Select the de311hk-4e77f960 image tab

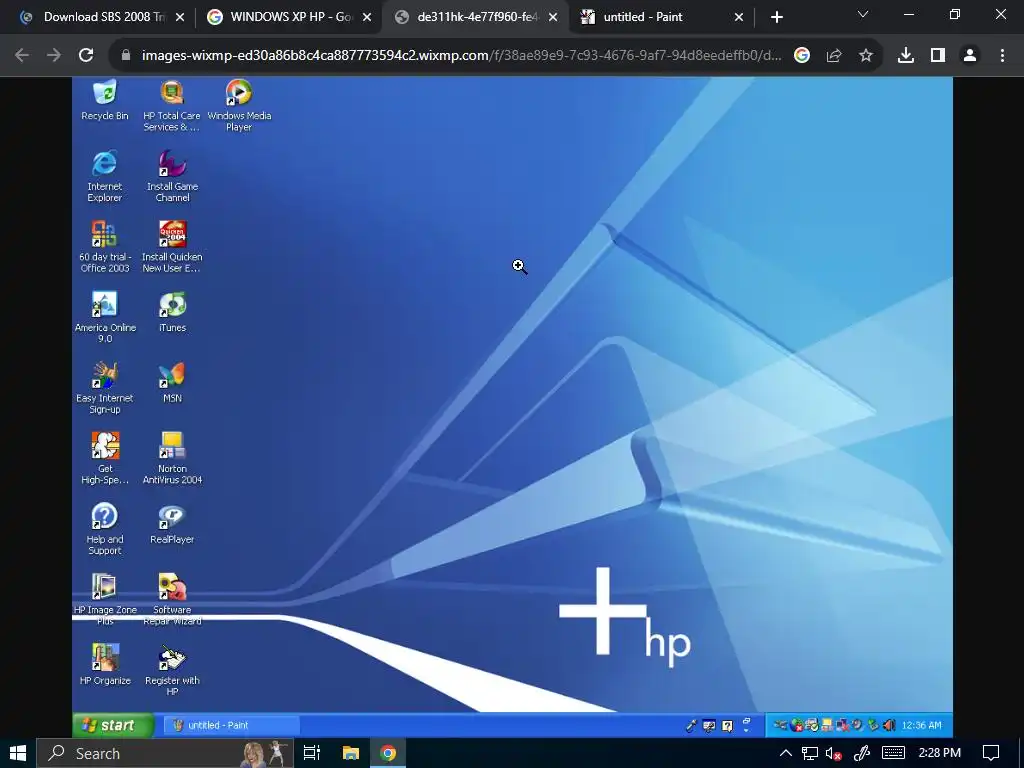(x=476, y=17)
